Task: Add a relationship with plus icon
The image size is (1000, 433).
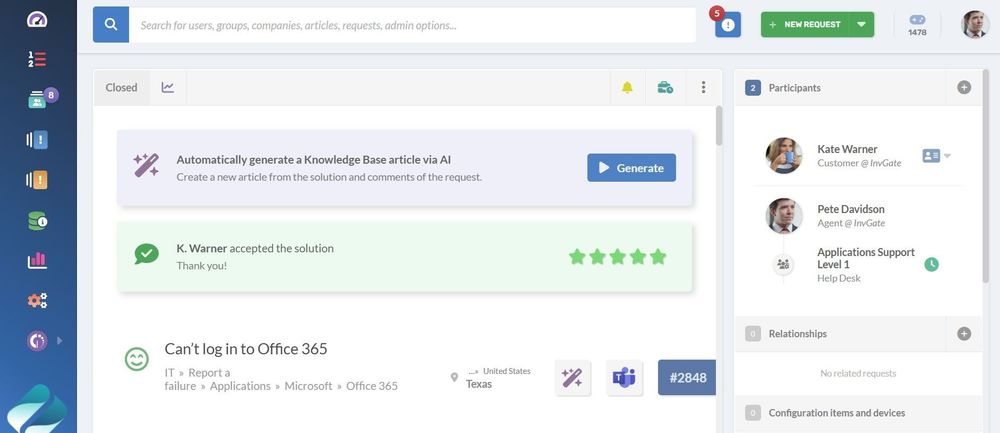Action: 964,334
